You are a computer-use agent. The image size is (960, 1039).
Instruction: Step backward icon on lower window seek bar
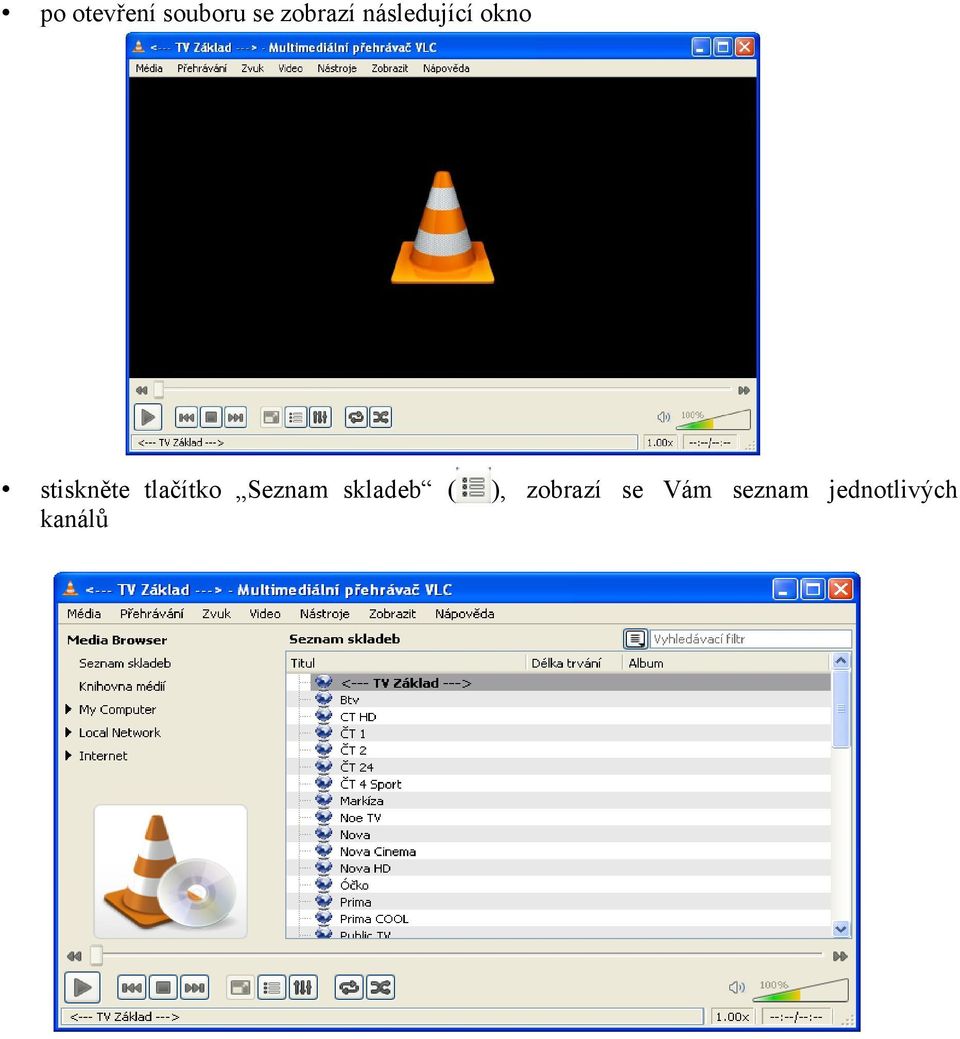coord(74,956)
